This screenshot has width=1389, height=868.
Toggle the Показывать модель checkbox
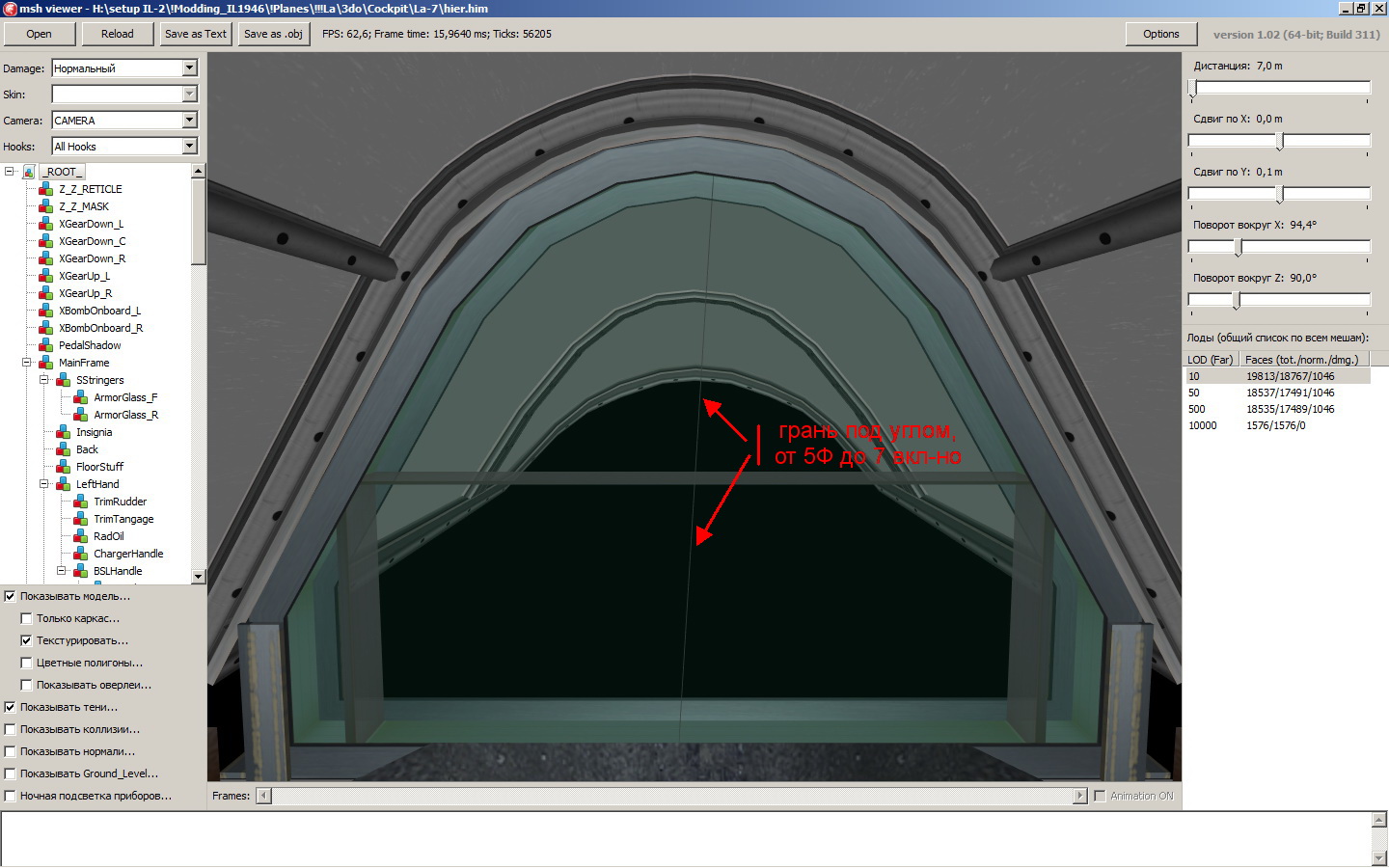(10, 596)
